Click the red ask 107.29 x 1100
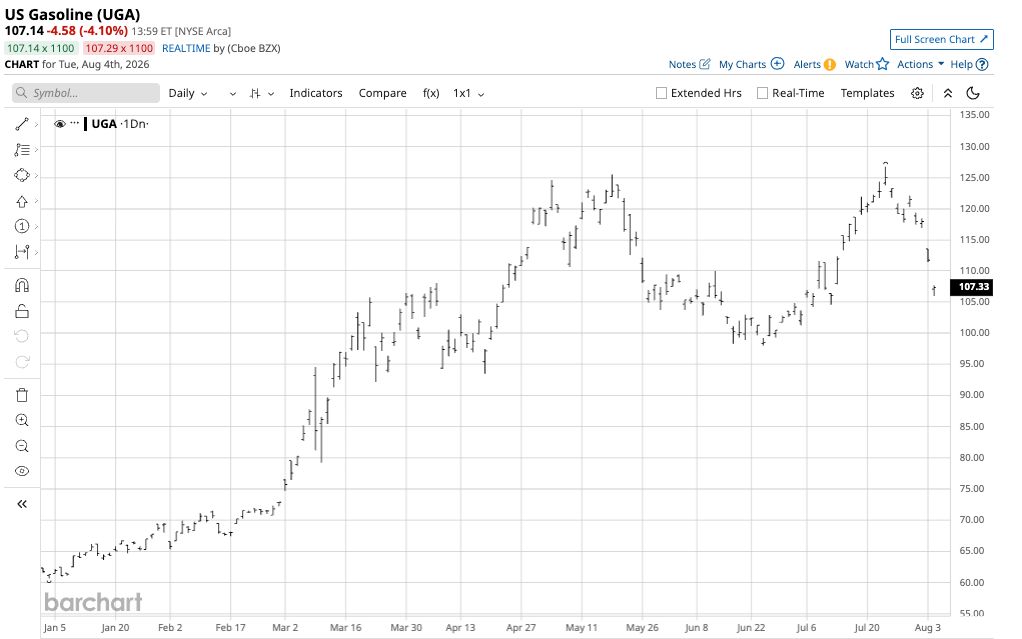The width and height of the screenshot is (1022, 639). click(119, 48)
